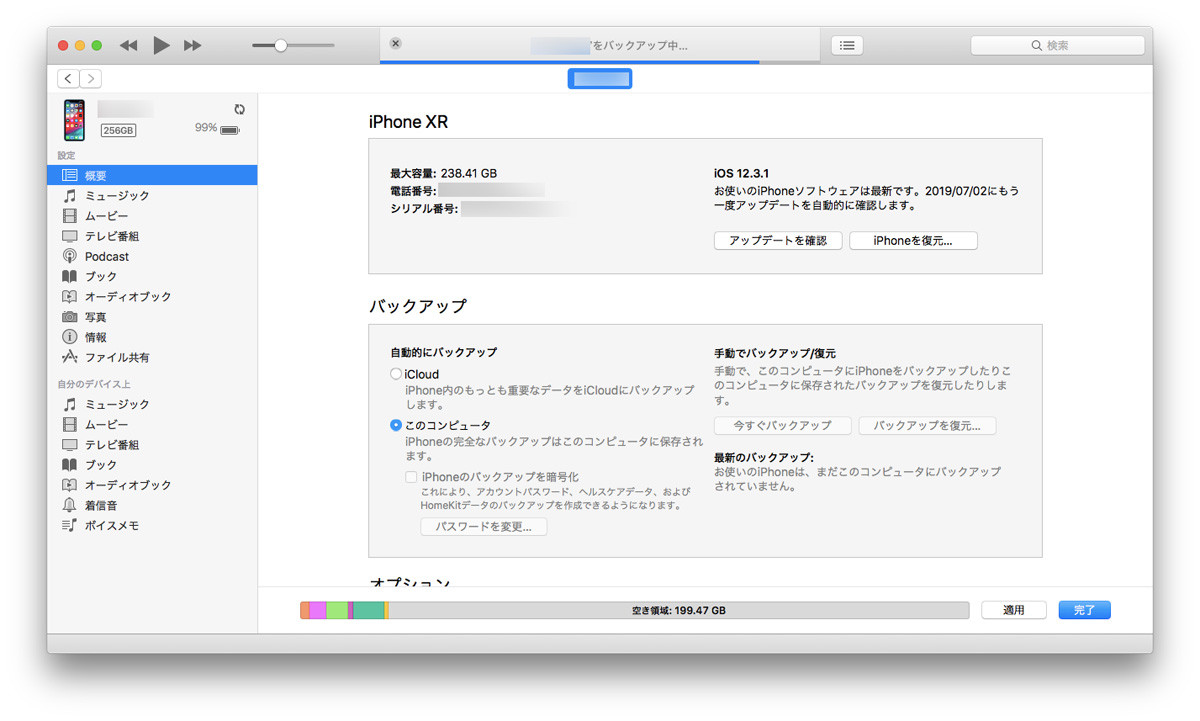Image resolution: width=1200 pixels, height=721 pixels.
Task: Open テレビ番組 under the 設定 section
Action: [x=152, y=236]
